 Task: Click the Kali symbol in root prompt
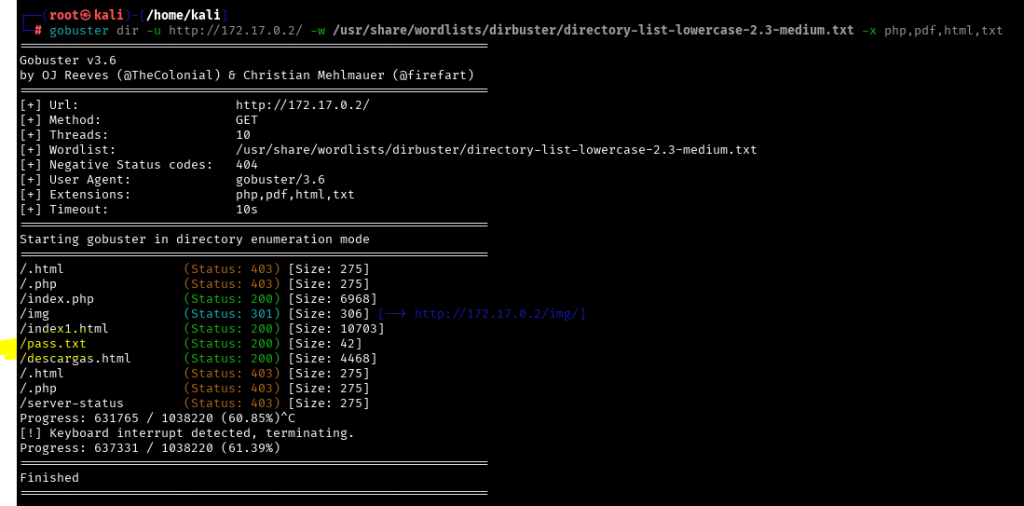(82, 15)
